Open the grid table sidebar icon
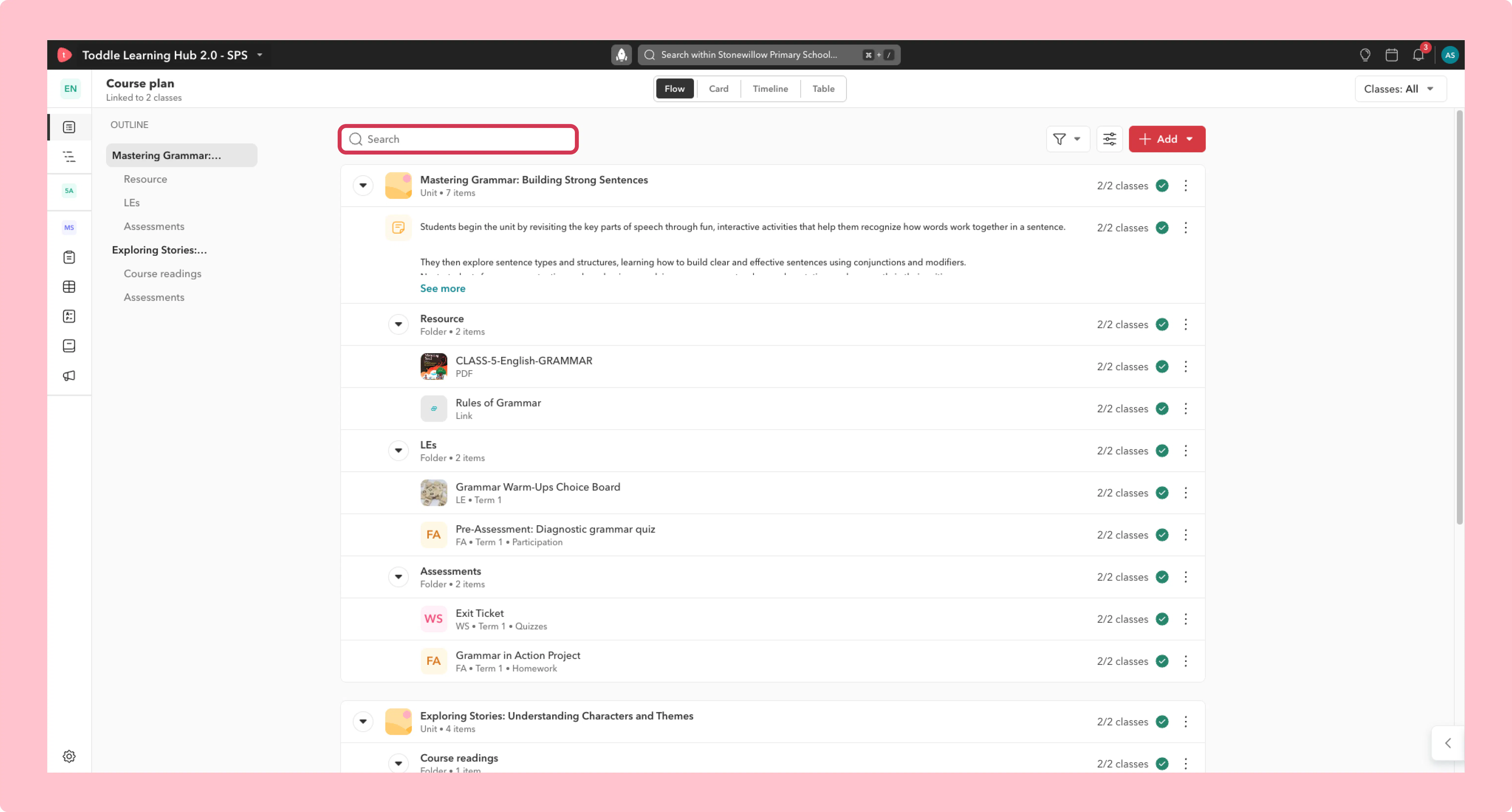This screenshot has width=1512, height=812. point(69,287)
